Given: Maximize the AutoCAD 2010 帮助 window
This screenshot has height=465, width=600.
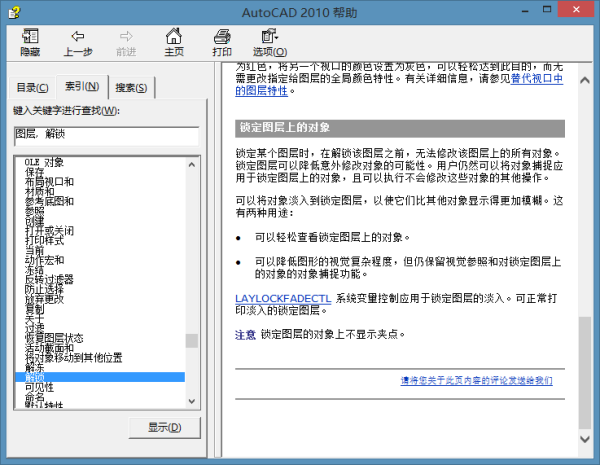Looking at the screenshot, I should point(547,10).
